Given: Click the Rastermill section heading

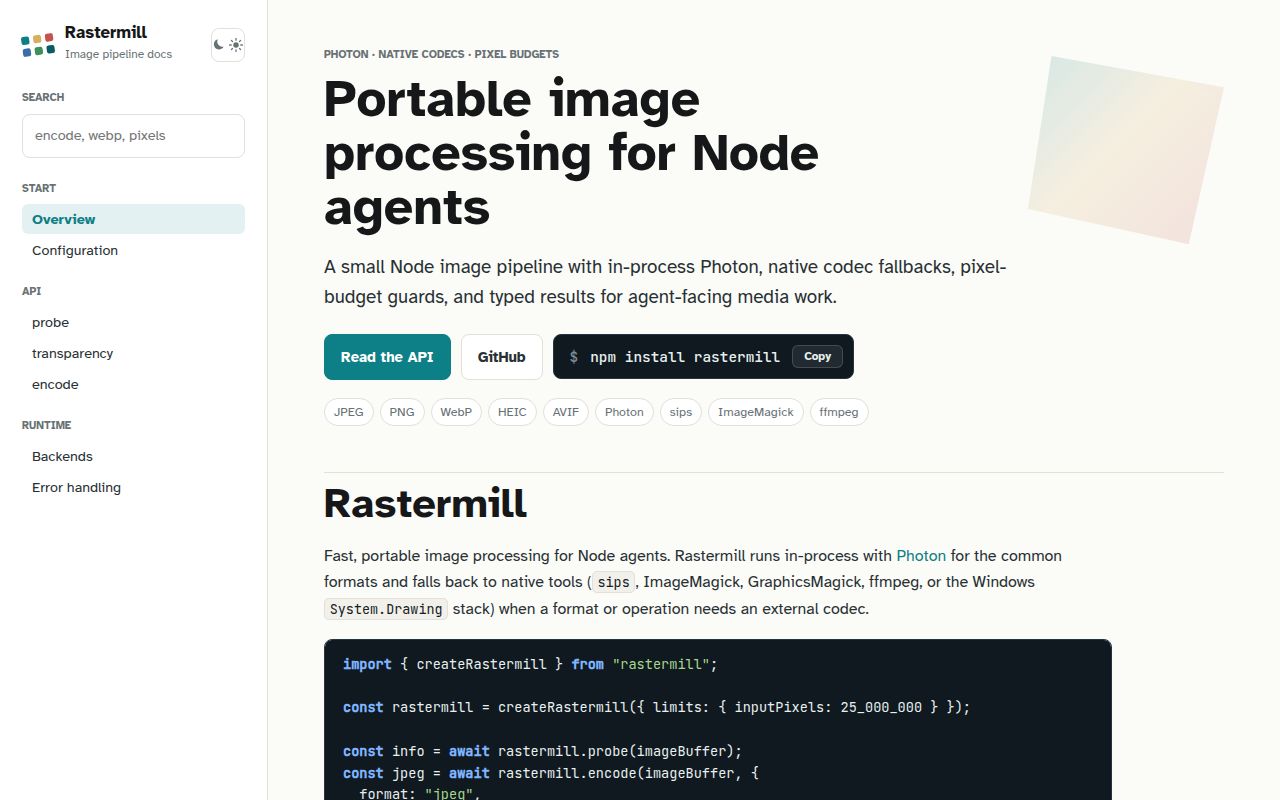Looking at the screenshot, I should [425, 503].
